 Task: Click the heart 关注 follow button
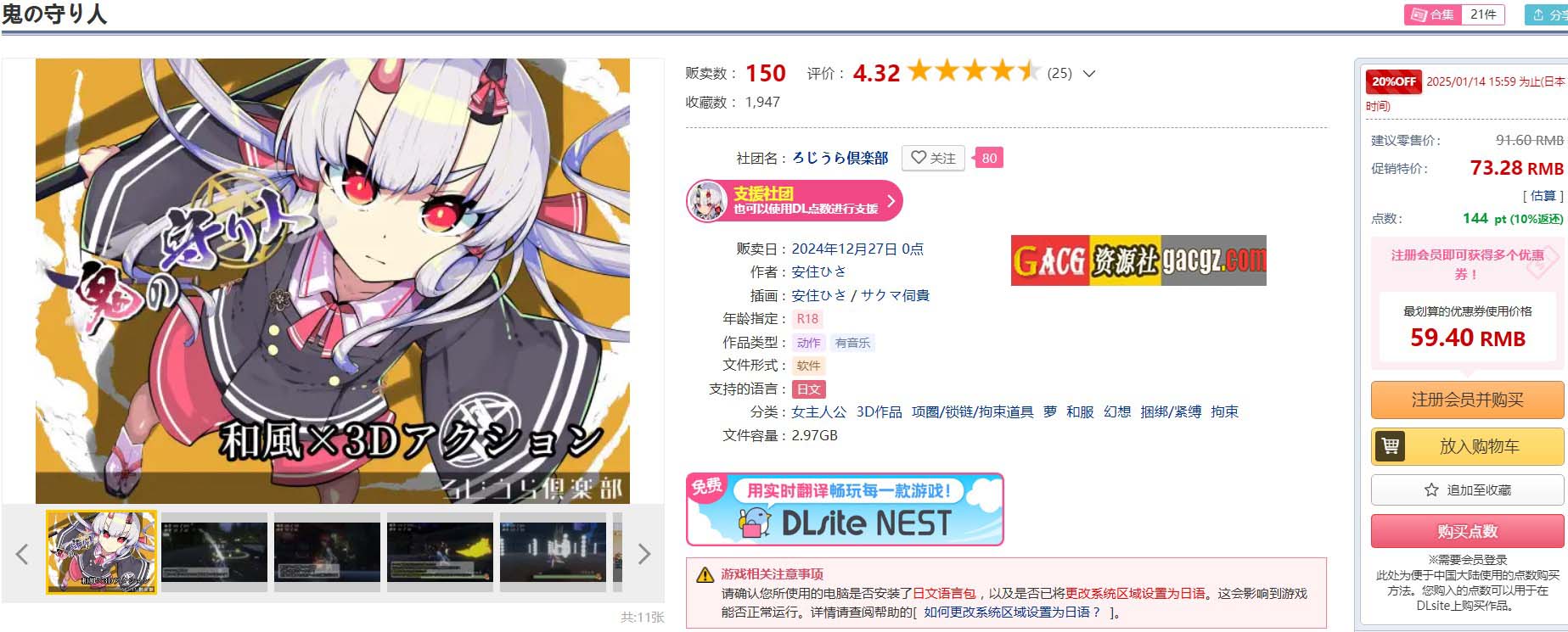tap(933, 158)
